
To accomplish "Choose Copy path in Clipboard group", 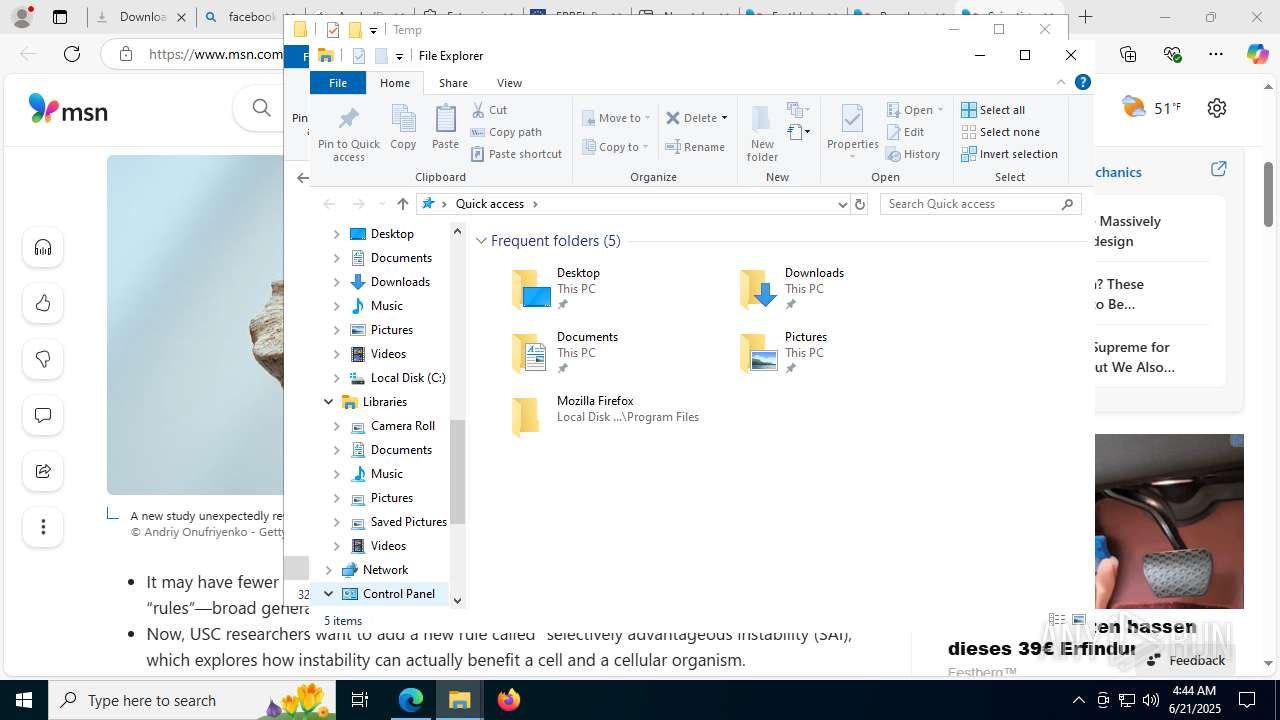I will pos(506,132).
